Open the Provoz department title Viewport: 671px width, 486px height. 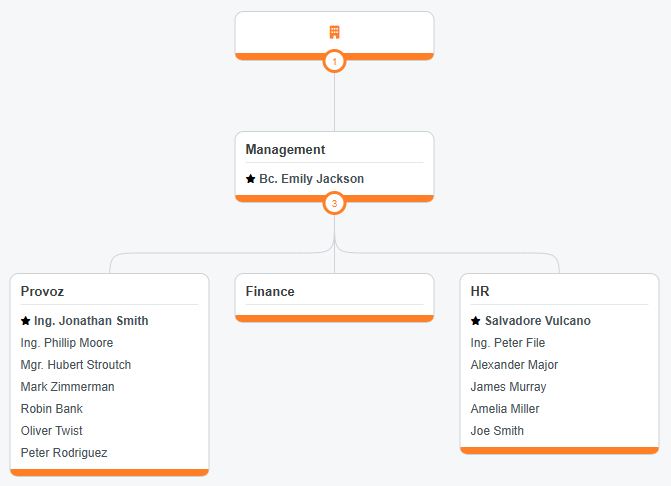[x=42, y=292]
